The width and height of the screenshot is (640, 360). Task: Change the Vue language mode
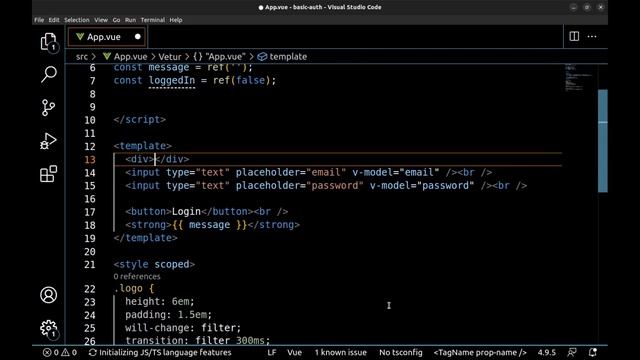[x=294, y=352]
